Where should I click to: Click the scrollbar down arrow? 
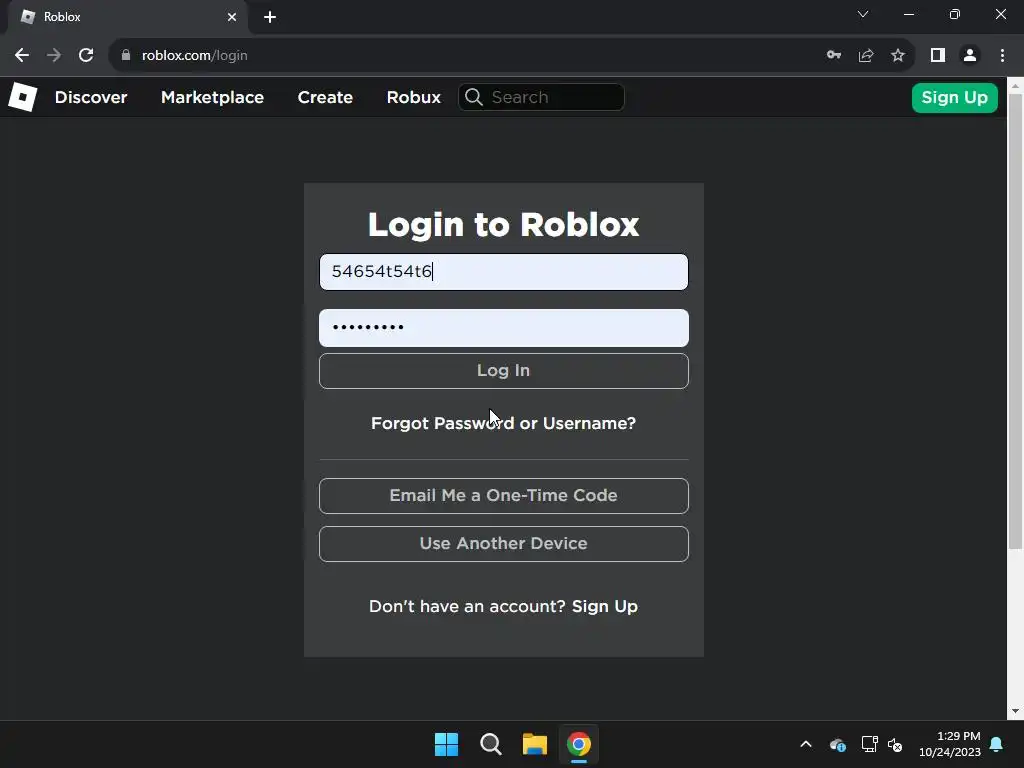coord(1015,711)
